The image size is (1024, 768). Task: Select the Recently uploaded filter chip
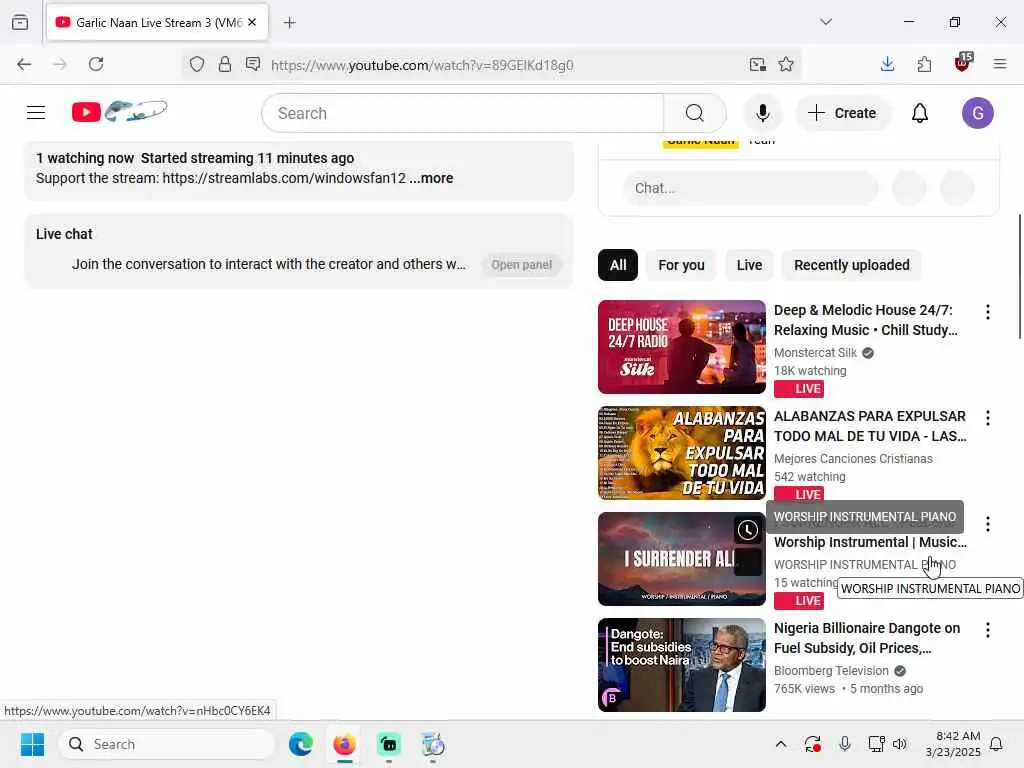tap(852, 265)
